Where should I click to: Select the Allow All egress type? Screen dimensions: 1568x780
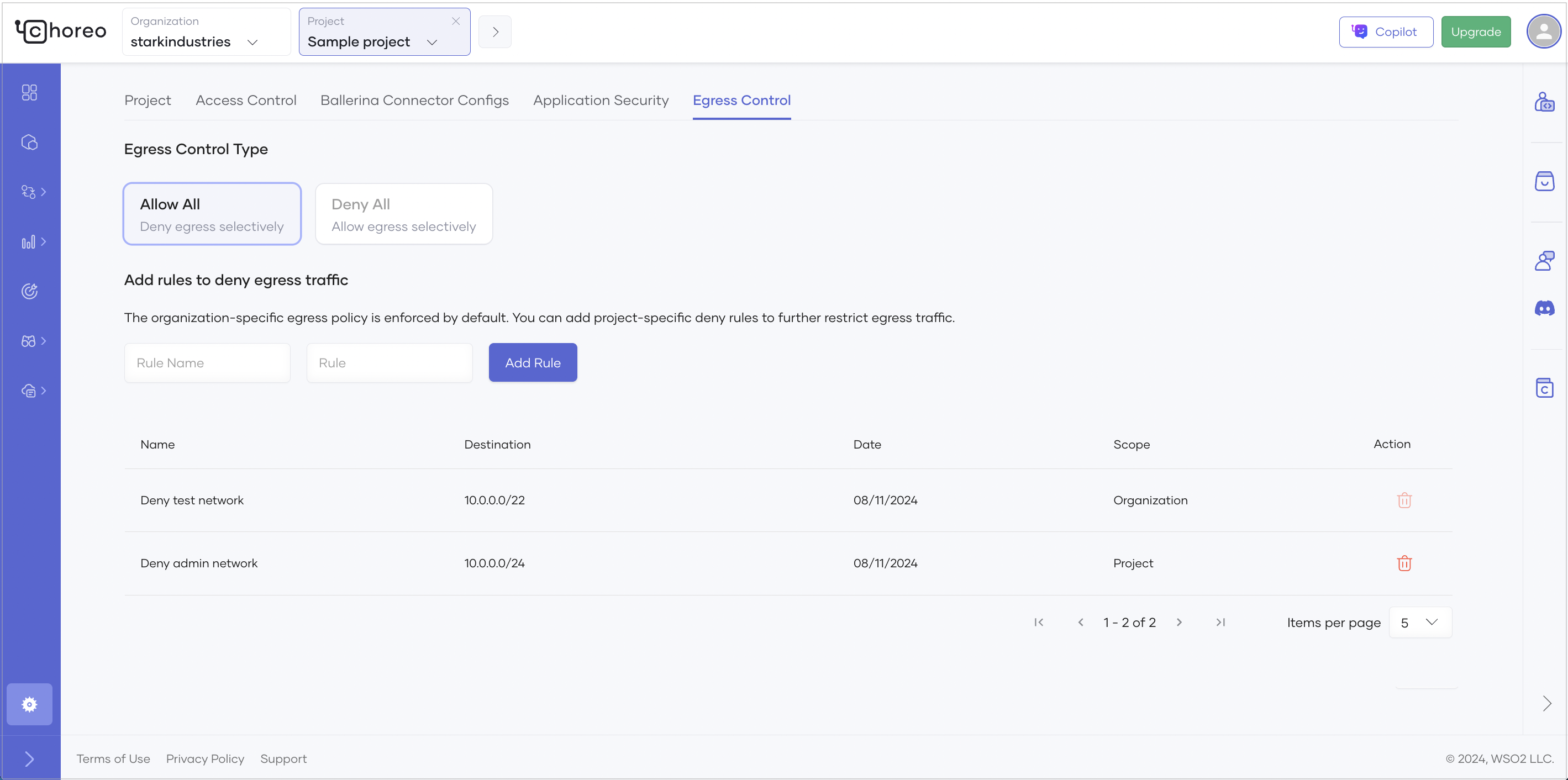pos(212,214)
